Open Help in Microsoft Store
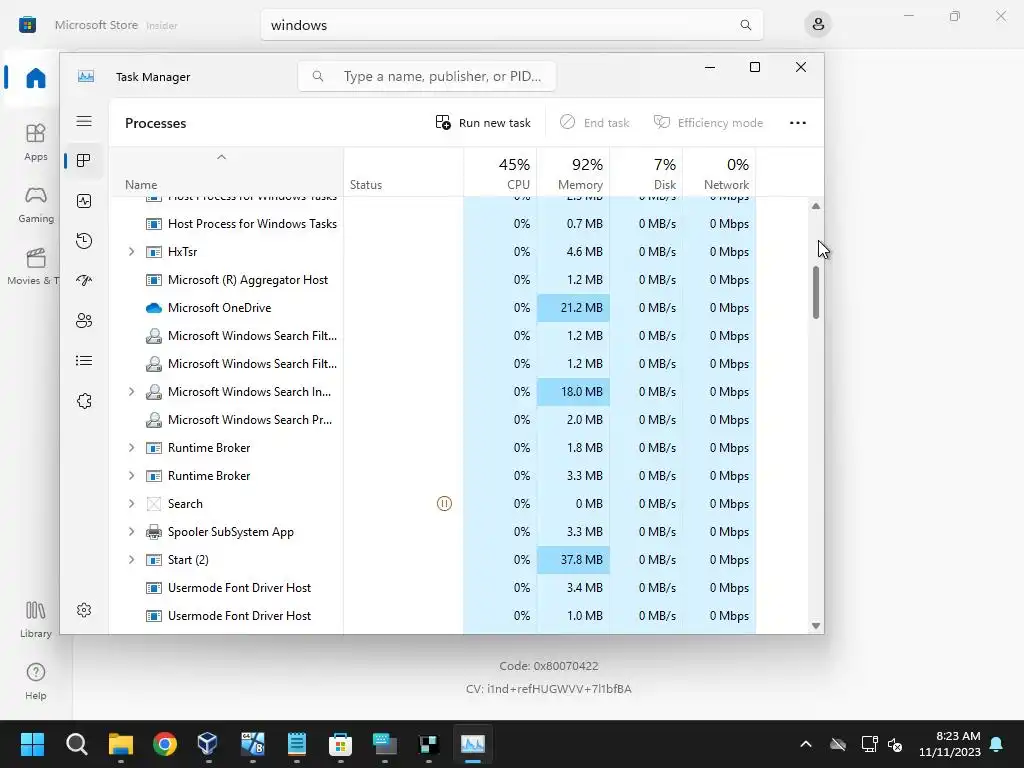The height and width of the screenshot is (768, 1024). tap(35, 681)
